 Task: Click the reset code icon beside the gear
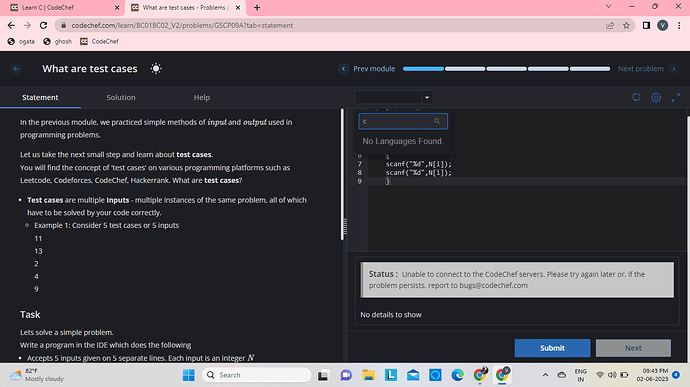coord(636,97)
